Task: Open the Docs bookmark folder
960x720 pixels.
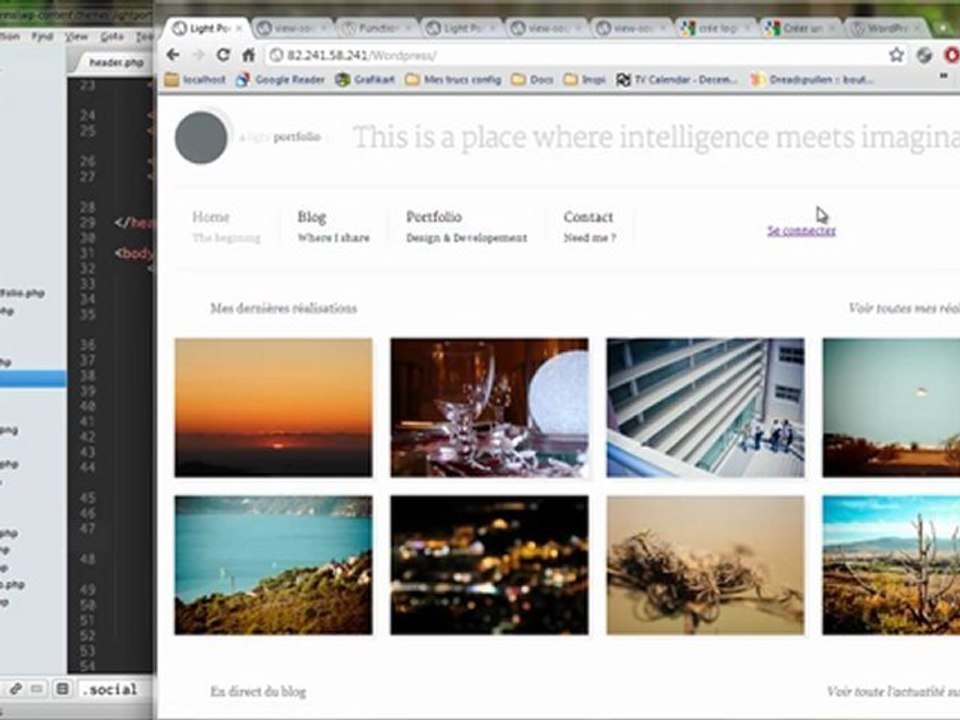Action: click(533, 80)
